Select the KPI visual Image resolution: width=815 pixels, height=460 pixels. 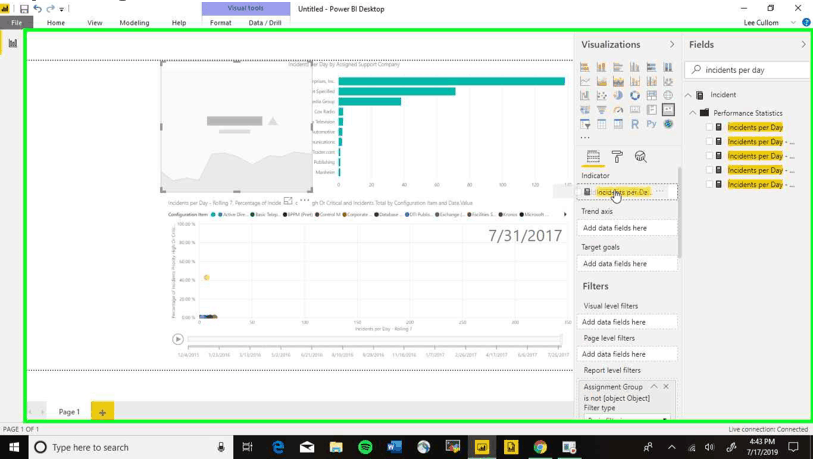tap(668, 110)
